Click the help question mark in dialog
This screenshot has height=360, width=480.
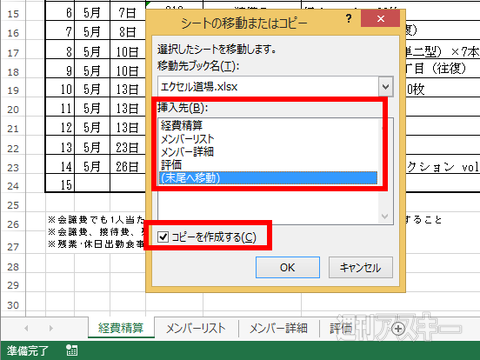[349, 18]
